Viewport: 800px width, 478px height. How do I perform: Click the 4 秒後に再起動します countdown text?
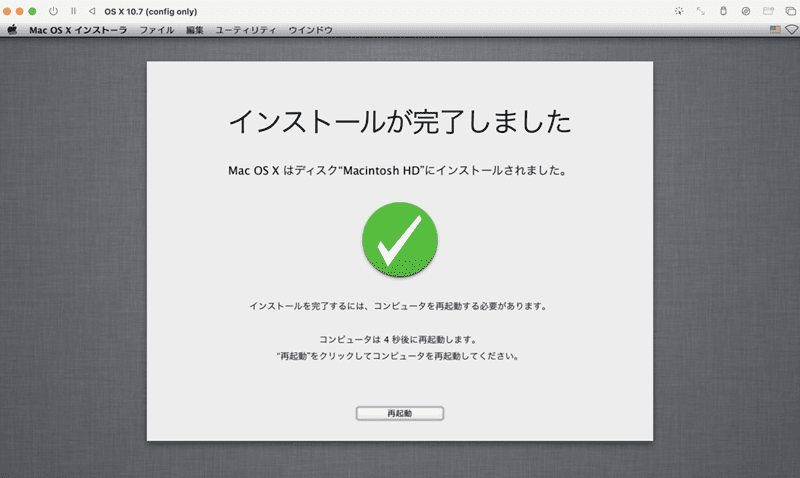click(x=398, y=339)
